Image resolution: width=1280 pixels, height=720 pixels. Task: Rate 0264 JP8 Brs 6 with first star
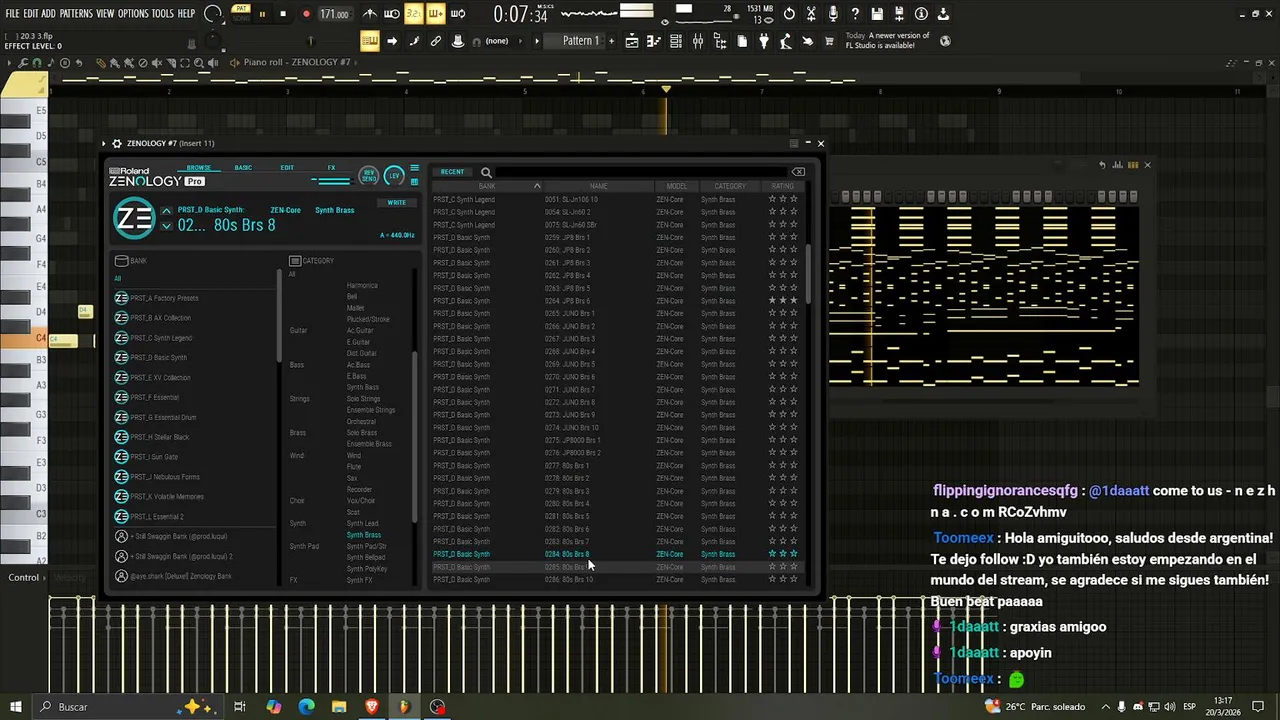pyautogui.click(x=772, y=300)
